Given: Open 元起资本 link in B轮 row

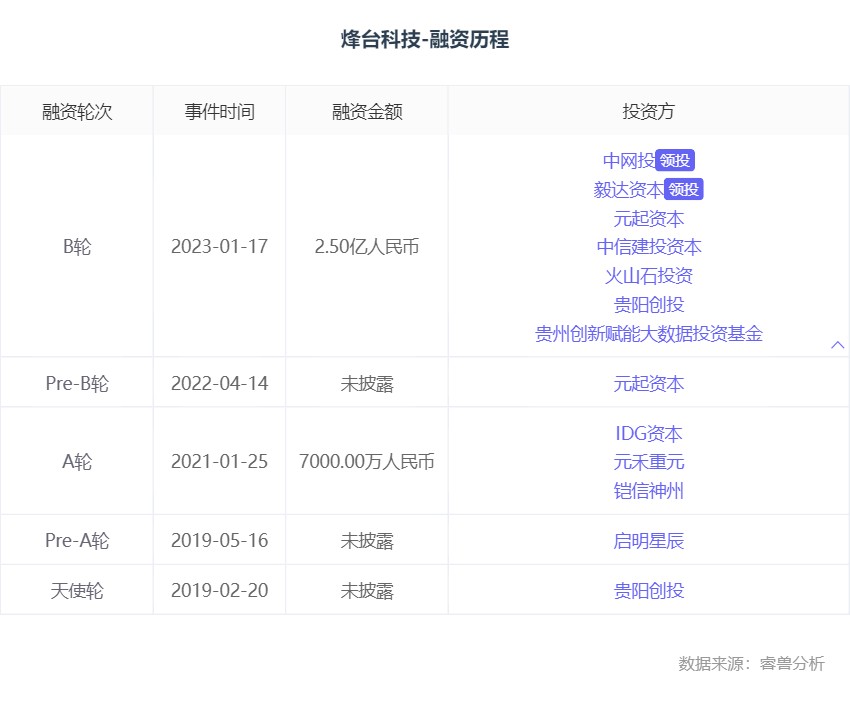Looking at the screenshot, I should click(x=649, y=219).
